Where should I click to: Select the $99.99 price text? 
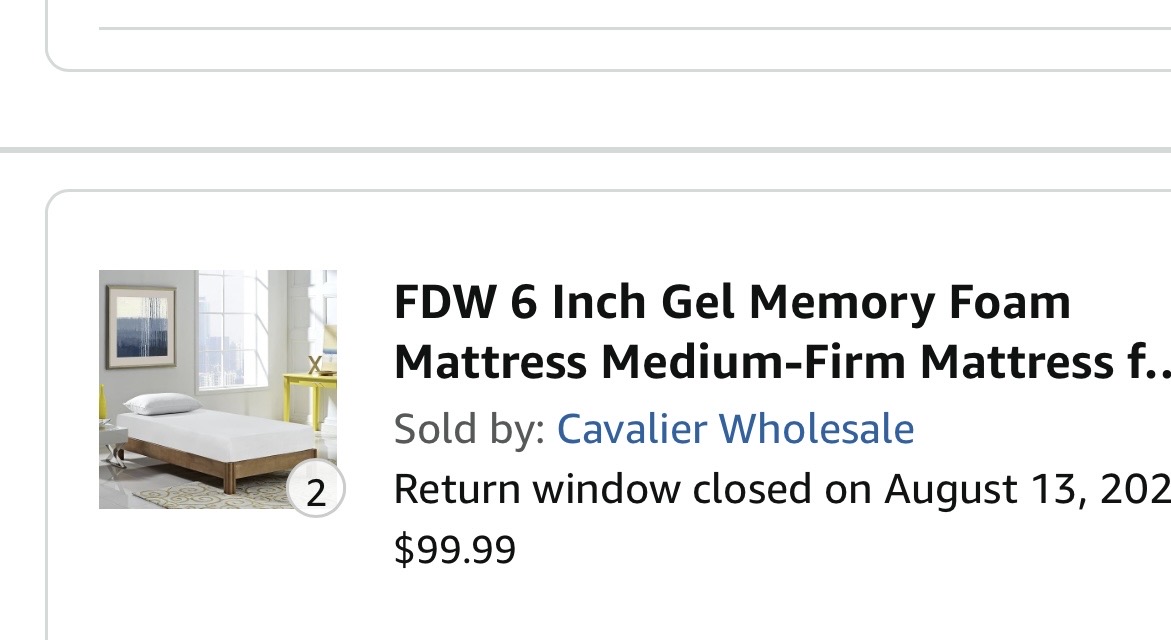point(455,549)
